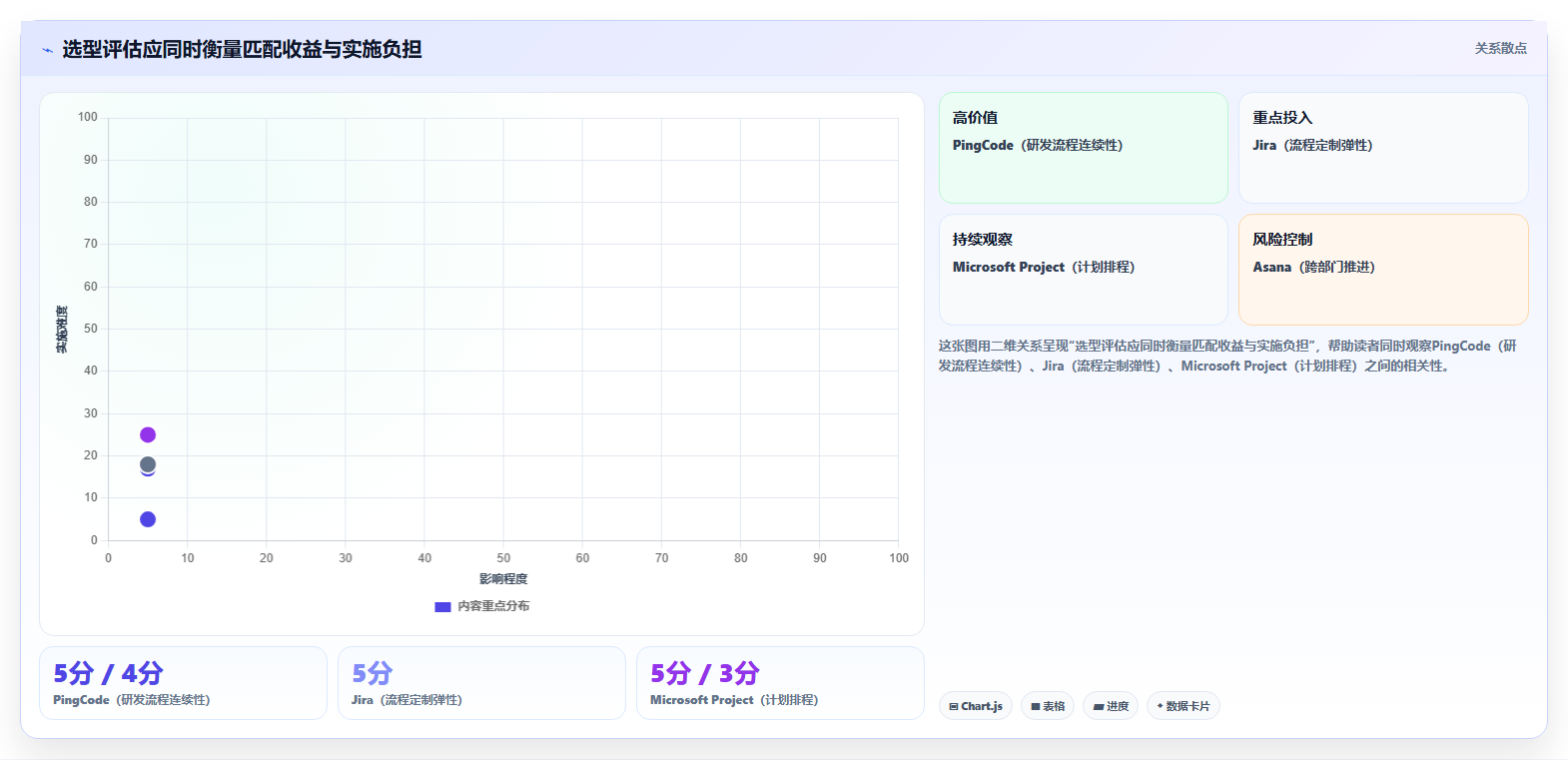1568x760 pixels.
Task: Click the y-axis tick label 70
Action: (91, 244)
